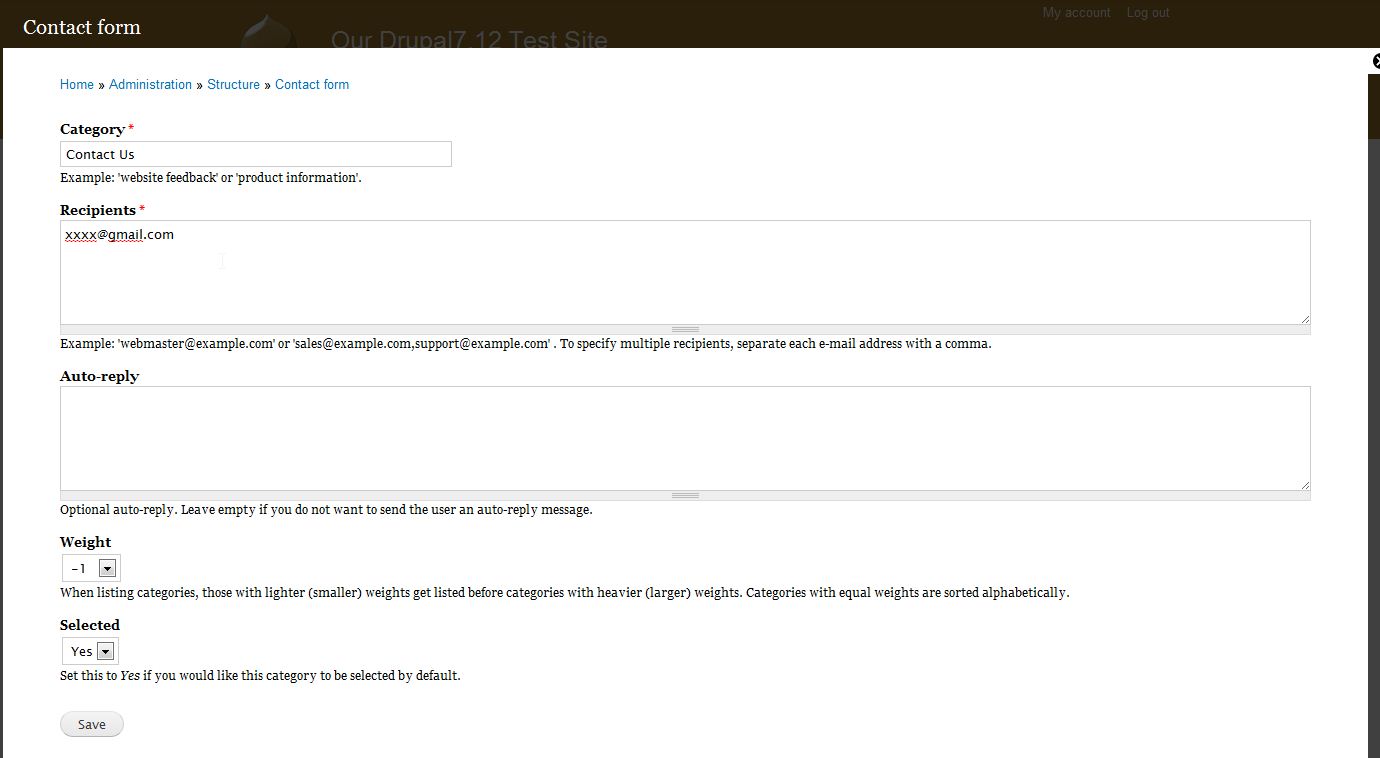1380x758 pixels.
Task: Go to the Home breadcrumb link
Action: point(77,85)
